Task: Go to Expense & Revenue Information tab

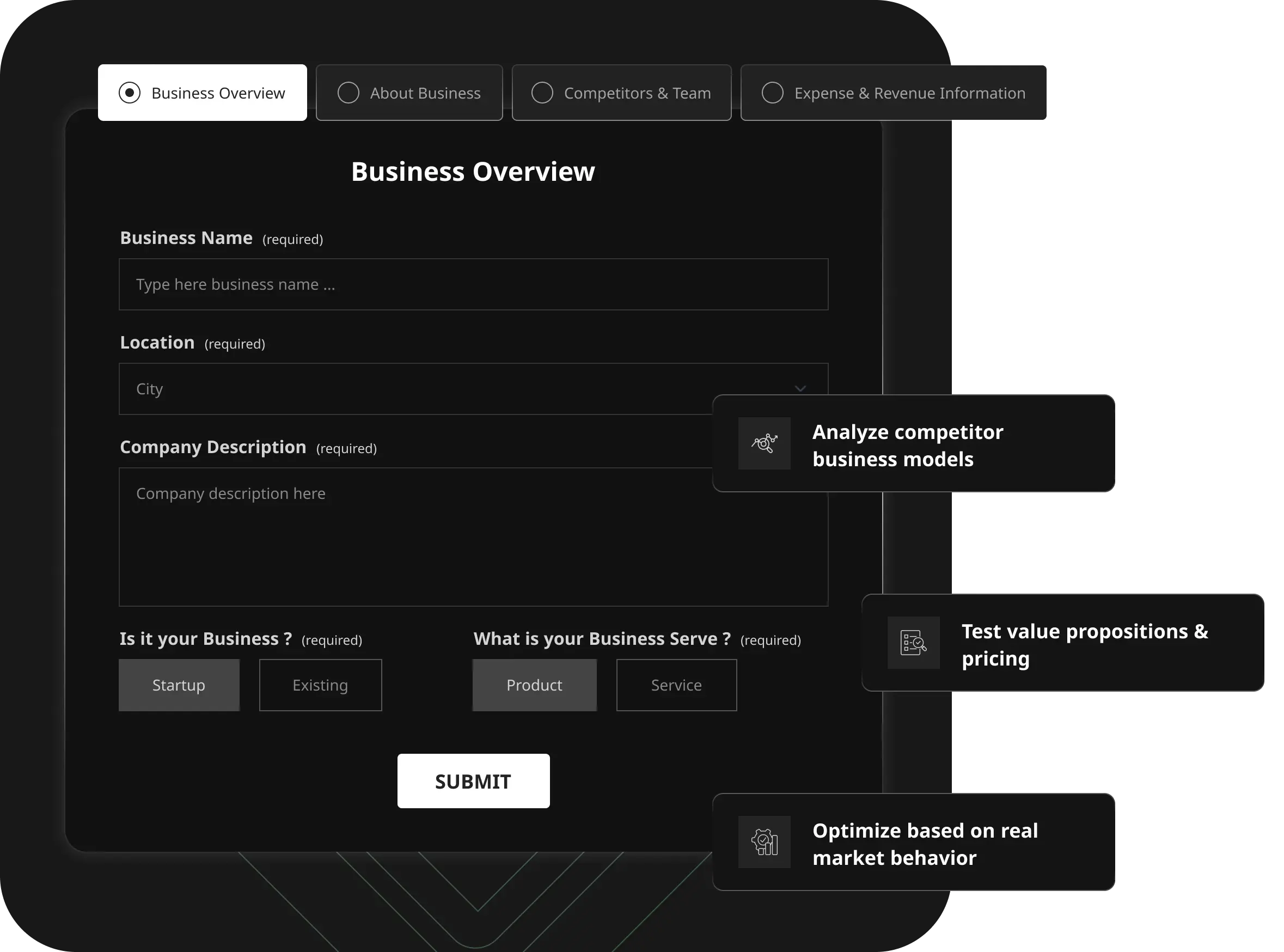Action: click(x=909, y=93)
